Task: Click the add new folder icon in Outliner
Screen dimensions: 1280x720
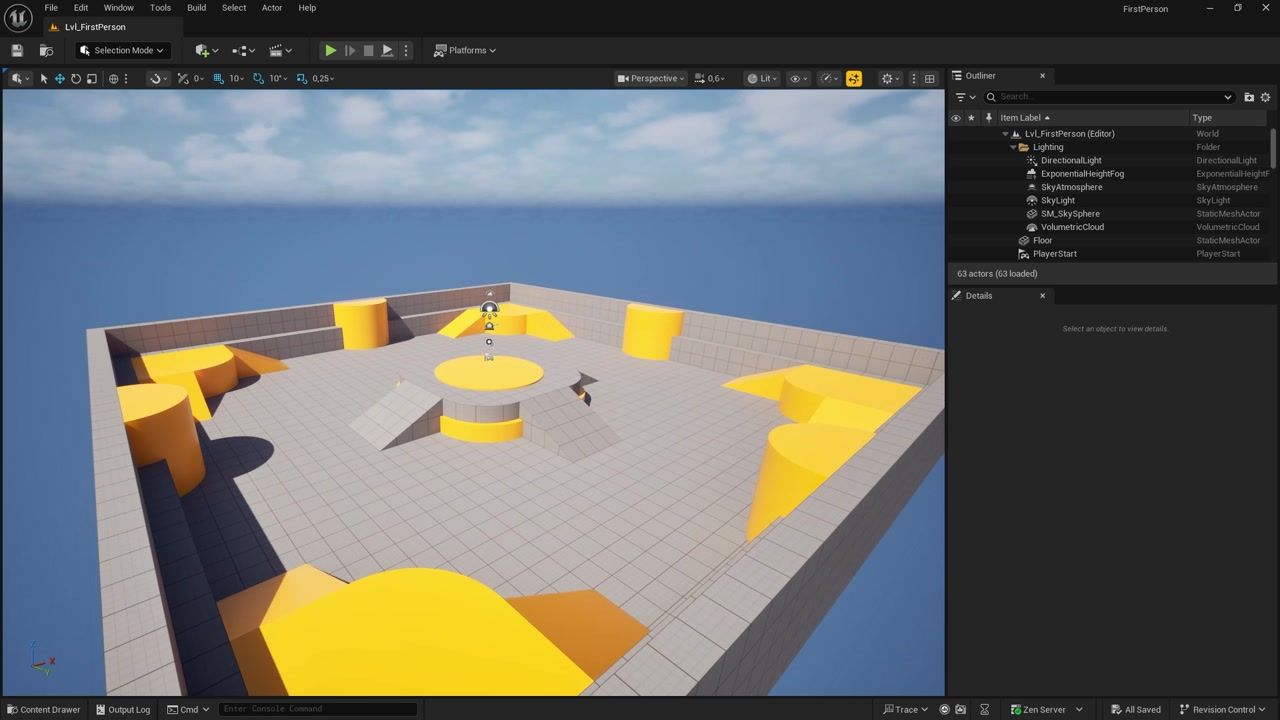Action: pyautogui.click(x=1249, y=97)
